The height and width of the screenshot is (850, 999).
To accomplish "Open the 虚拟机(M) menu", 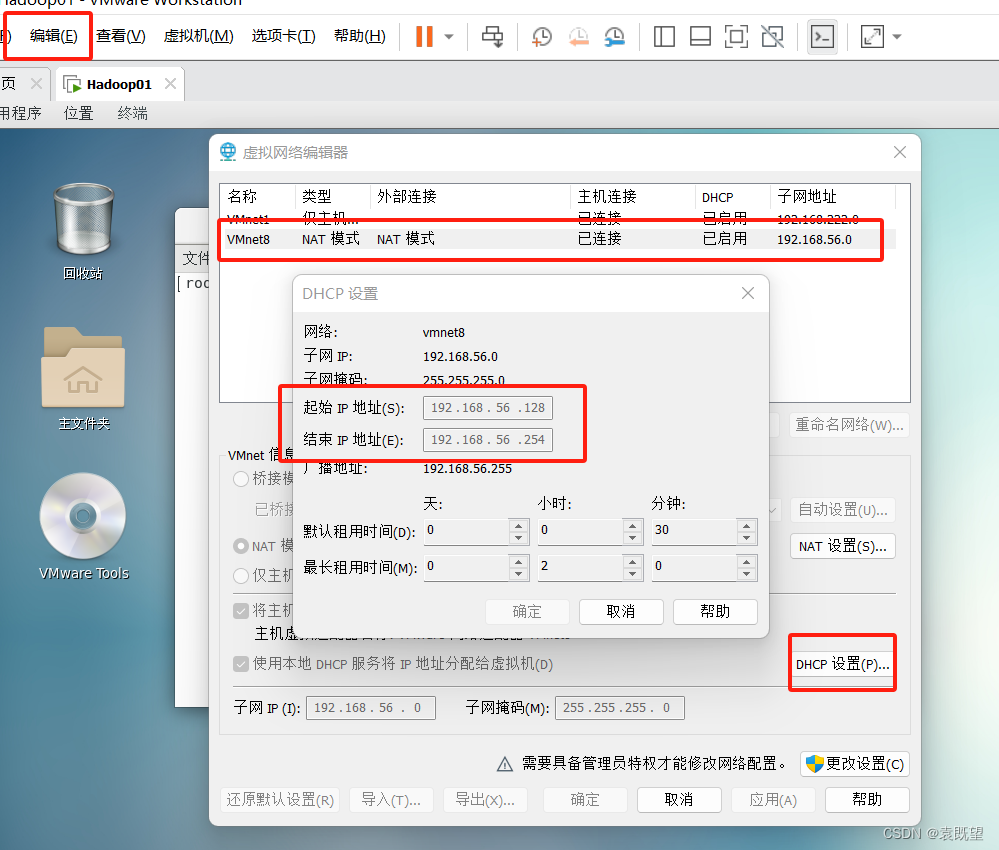I will (199, 36).
